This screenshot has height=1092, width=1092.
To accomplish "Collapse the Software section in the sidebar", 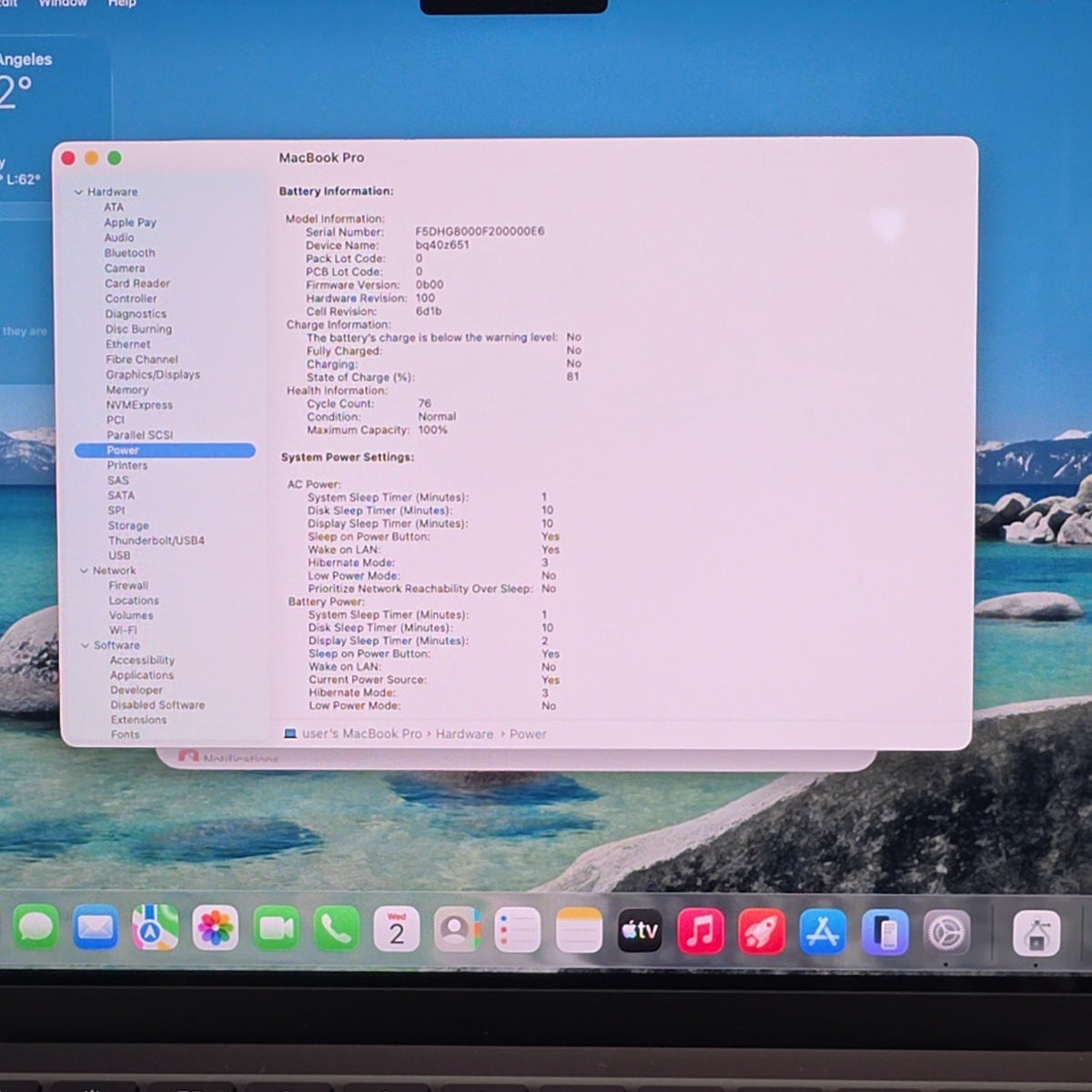I will 85,645.
